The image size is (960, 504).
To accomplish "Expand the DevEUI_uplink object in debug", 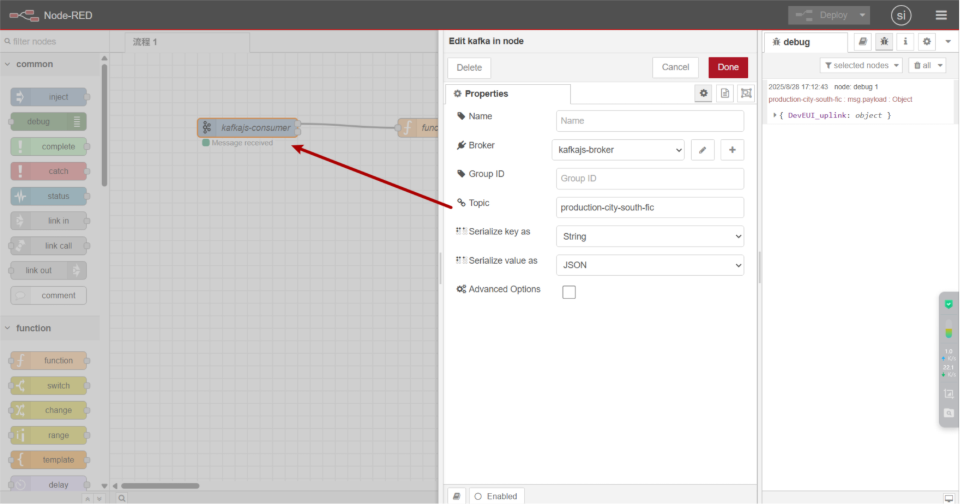I will [x=777, y=116].
